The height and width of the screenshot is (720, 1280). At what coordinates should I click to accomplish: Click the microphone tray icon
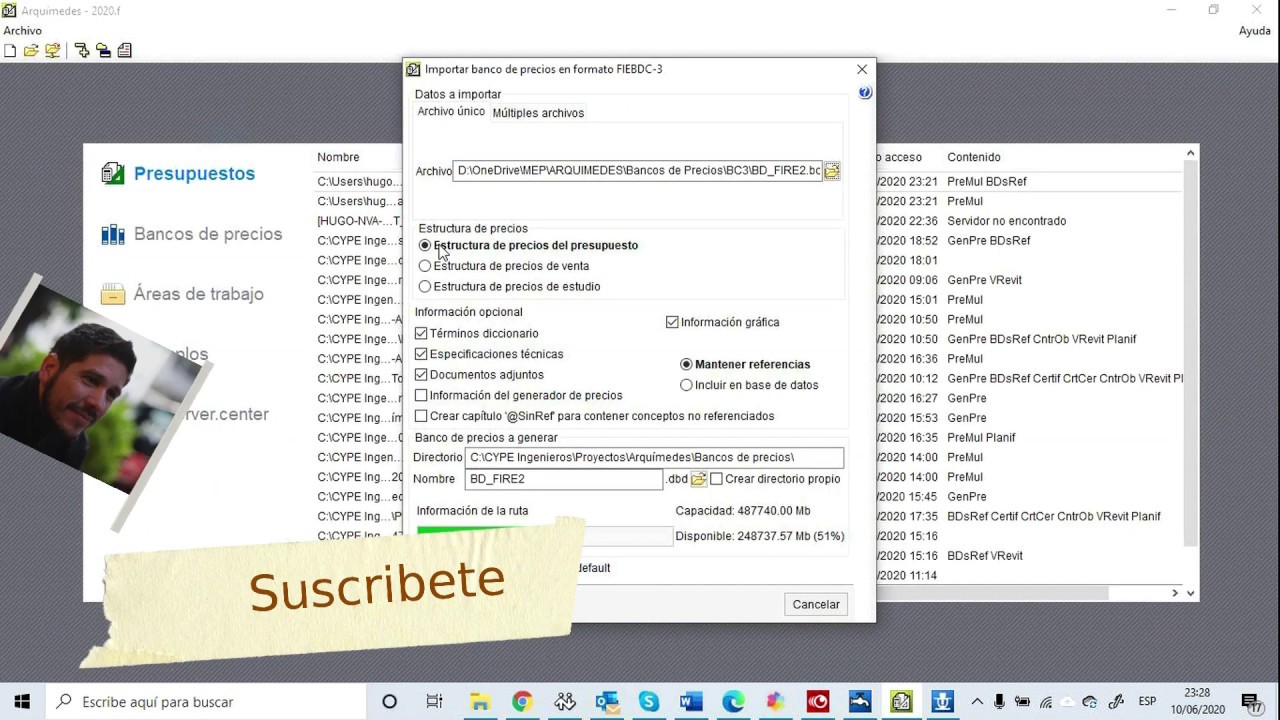point(998,702)
